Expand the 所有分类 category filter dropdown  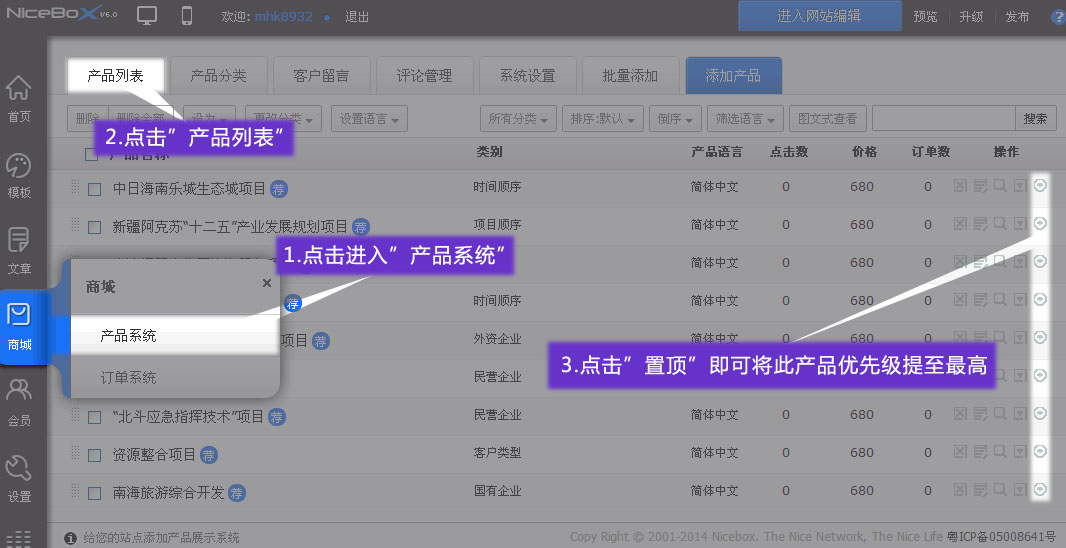(x=518, y=119)
